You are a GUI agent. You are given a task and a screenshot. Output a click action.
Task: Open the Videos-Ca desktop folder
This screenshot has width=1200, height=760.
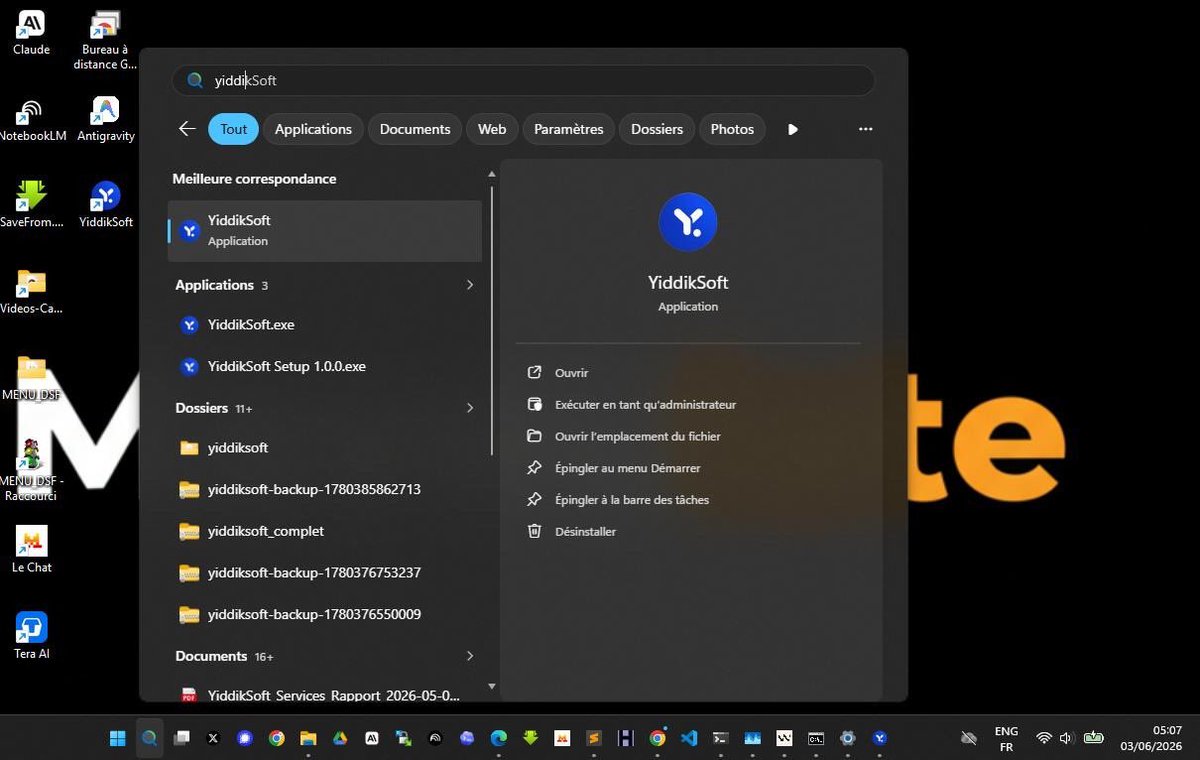point(31,292)
